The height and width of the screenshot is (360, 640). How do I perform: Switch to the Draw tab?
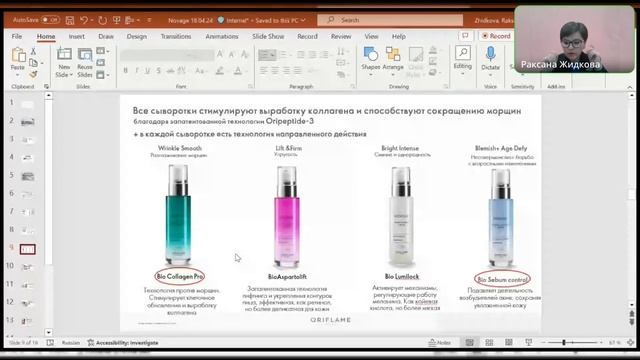[x=106, y=36]
